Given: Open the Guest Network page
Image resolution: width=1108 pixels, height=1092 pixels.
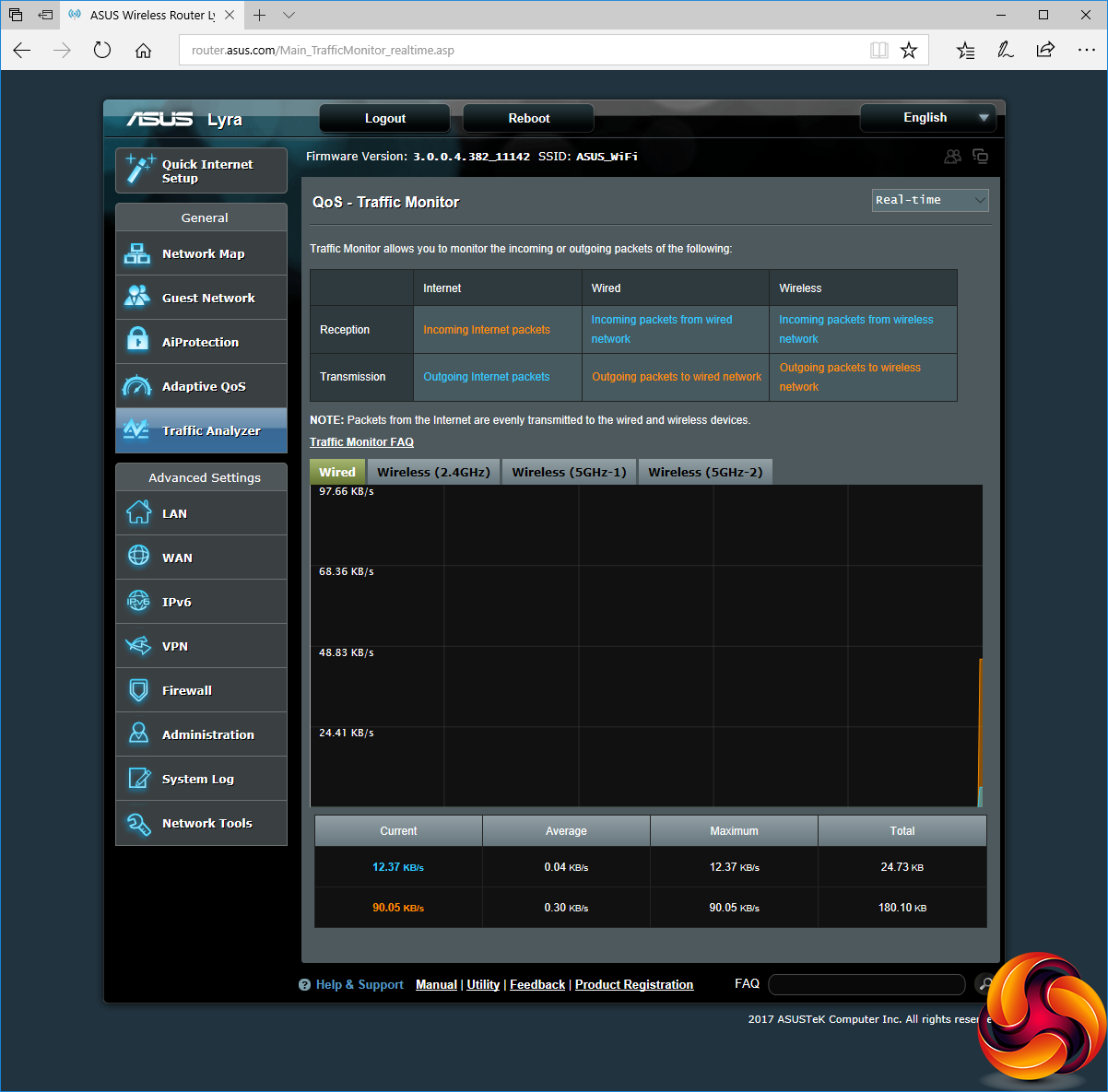Looking at the screenshot, I should [x=207, y=298].
